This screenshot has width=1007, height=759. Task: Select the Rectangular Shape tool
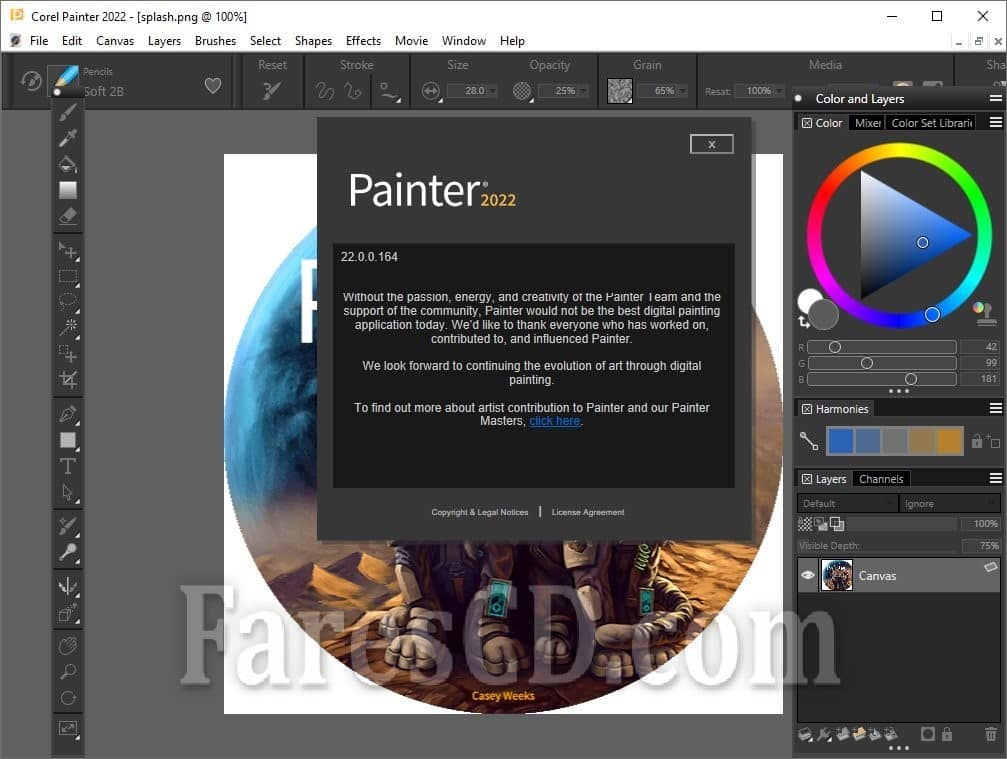(67, 440)
